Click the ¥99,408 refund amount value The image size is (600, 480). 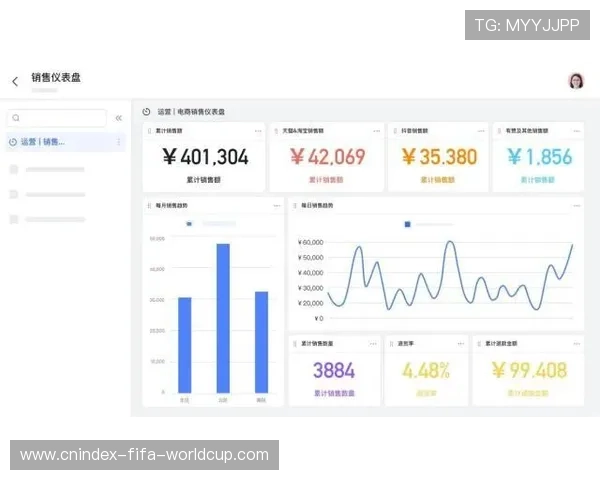pos(529,370)
